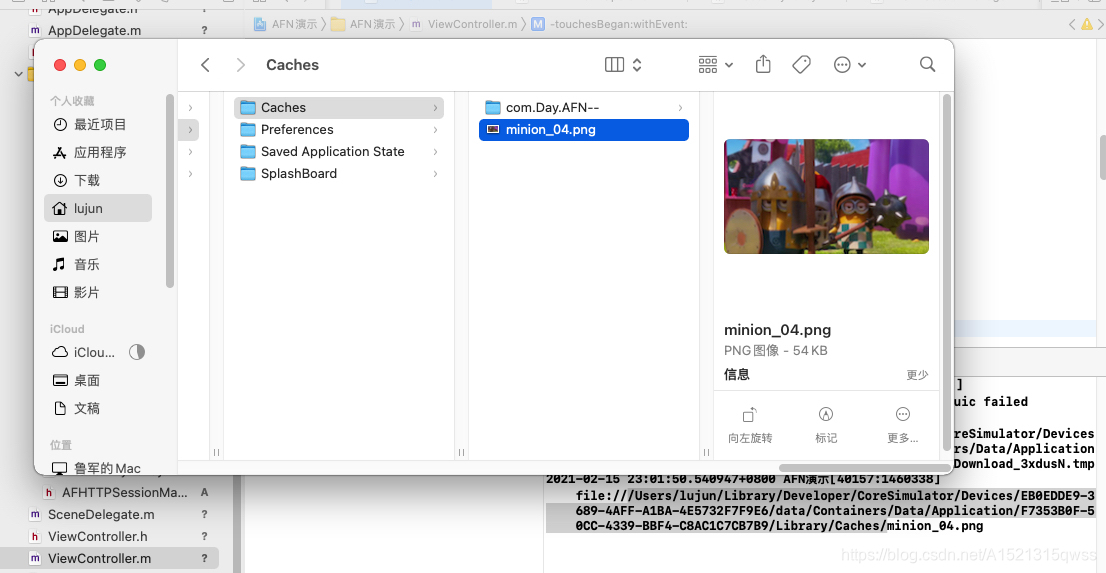The width and height of the screenshot is (1106, 573).
Task: Click the Finder window close button
Action: click(x=60, y=65)
